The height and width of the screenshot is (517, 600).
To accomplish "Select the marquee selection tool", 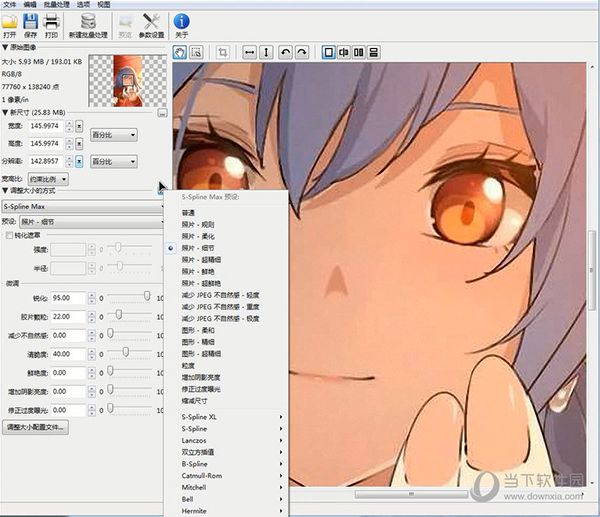I will tap(196, 52).
